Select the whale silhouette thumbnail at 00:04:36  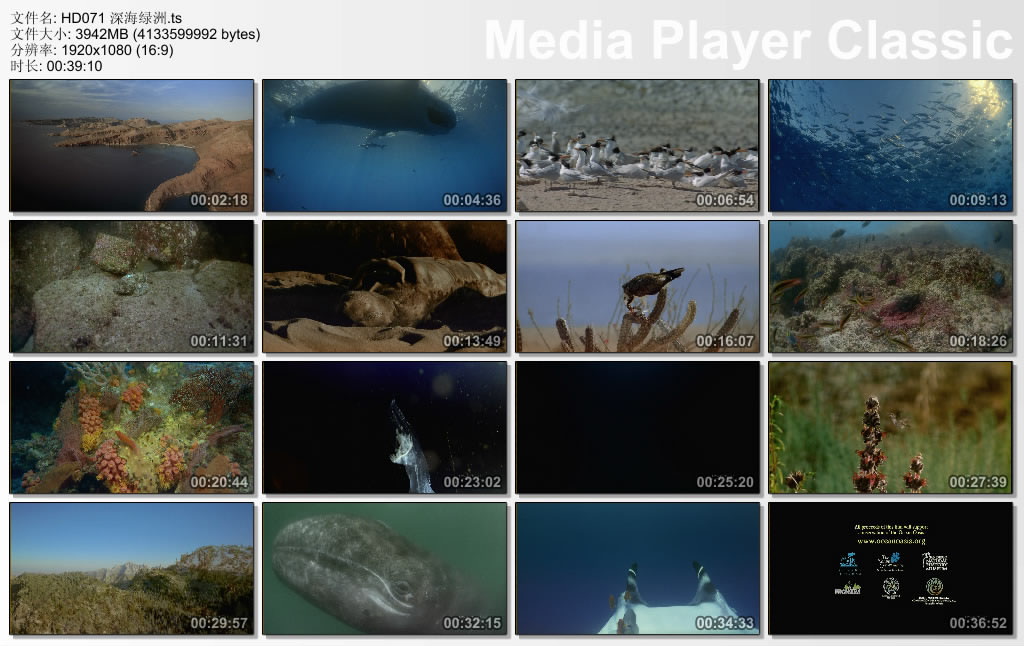coord(384,146)
